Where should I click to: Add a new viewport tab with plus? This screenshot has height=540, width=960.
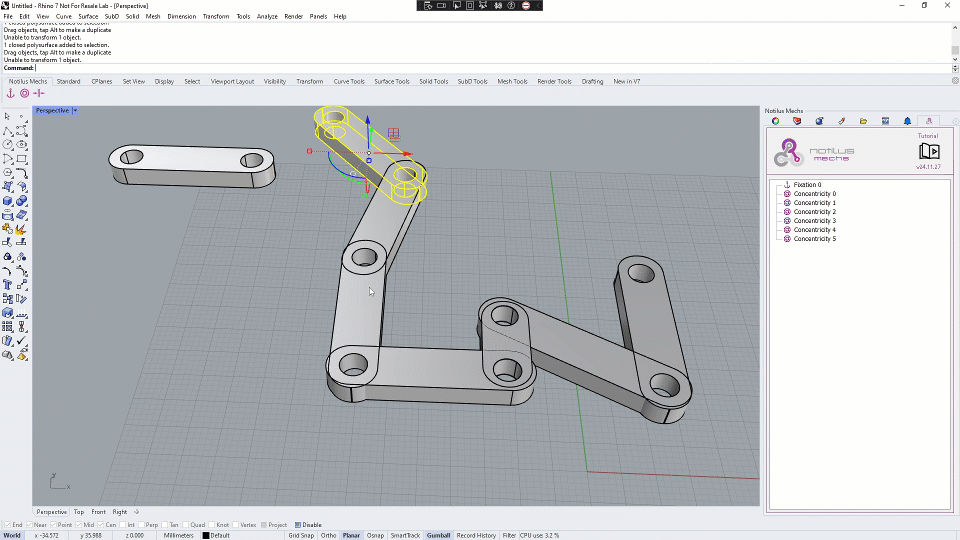point(137,512)
